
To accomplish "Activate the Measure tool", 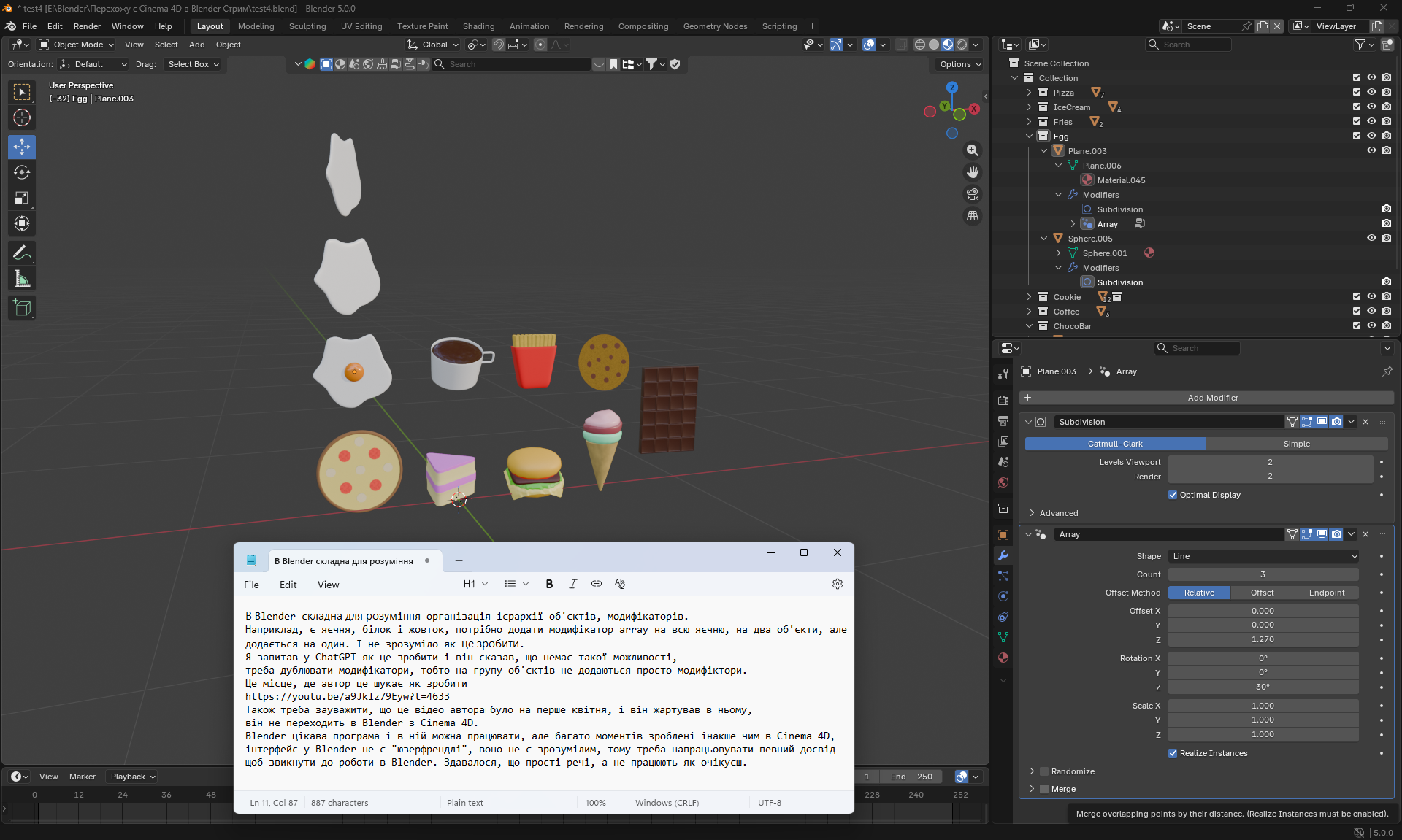I will coord(22,279).
